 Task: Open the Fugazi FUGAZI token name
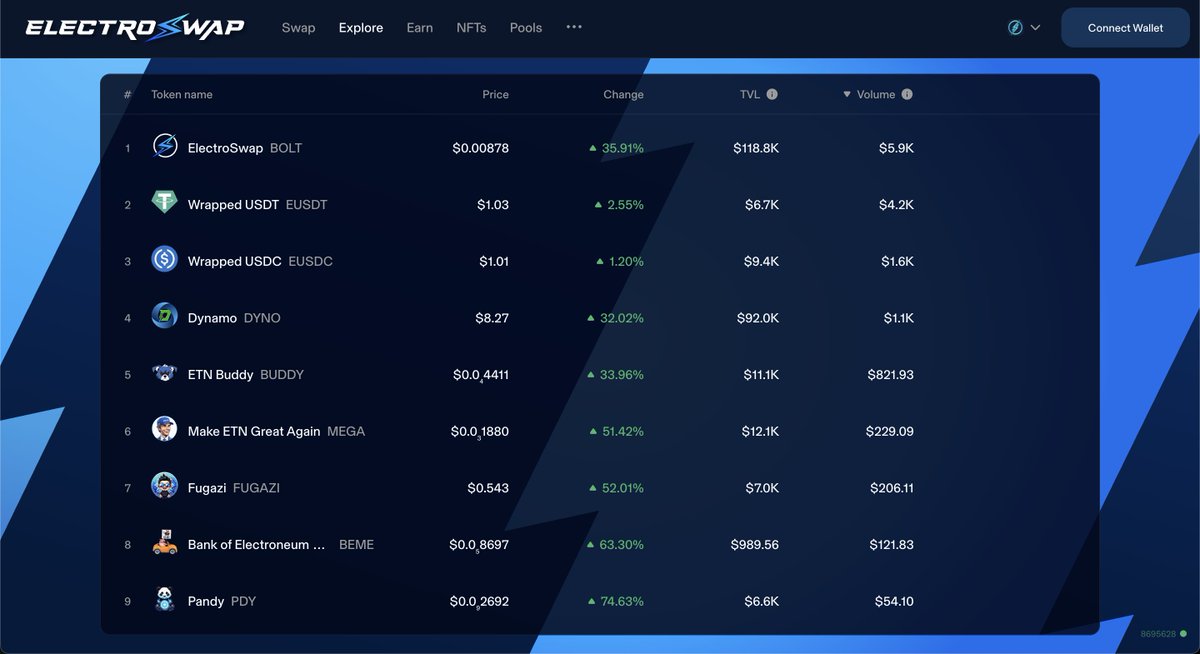pyautogui.click(x=234, y=488)
